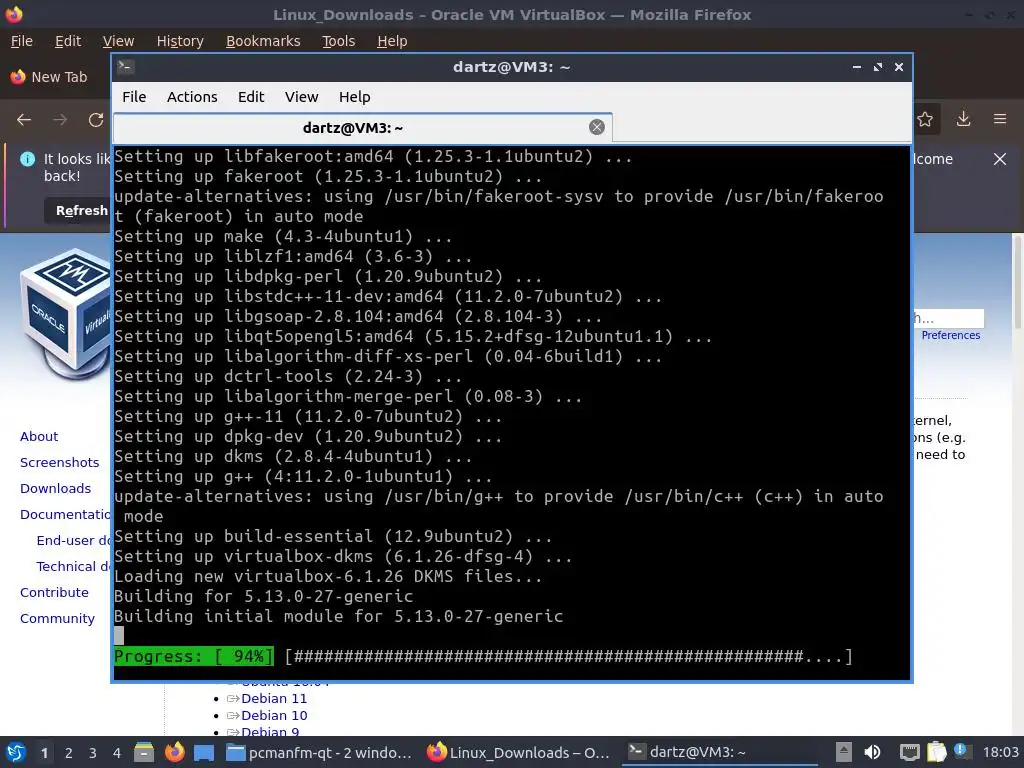Go back in Firefox
Viewport: 1024px width, 768px height.
click(x=24, y=120)
